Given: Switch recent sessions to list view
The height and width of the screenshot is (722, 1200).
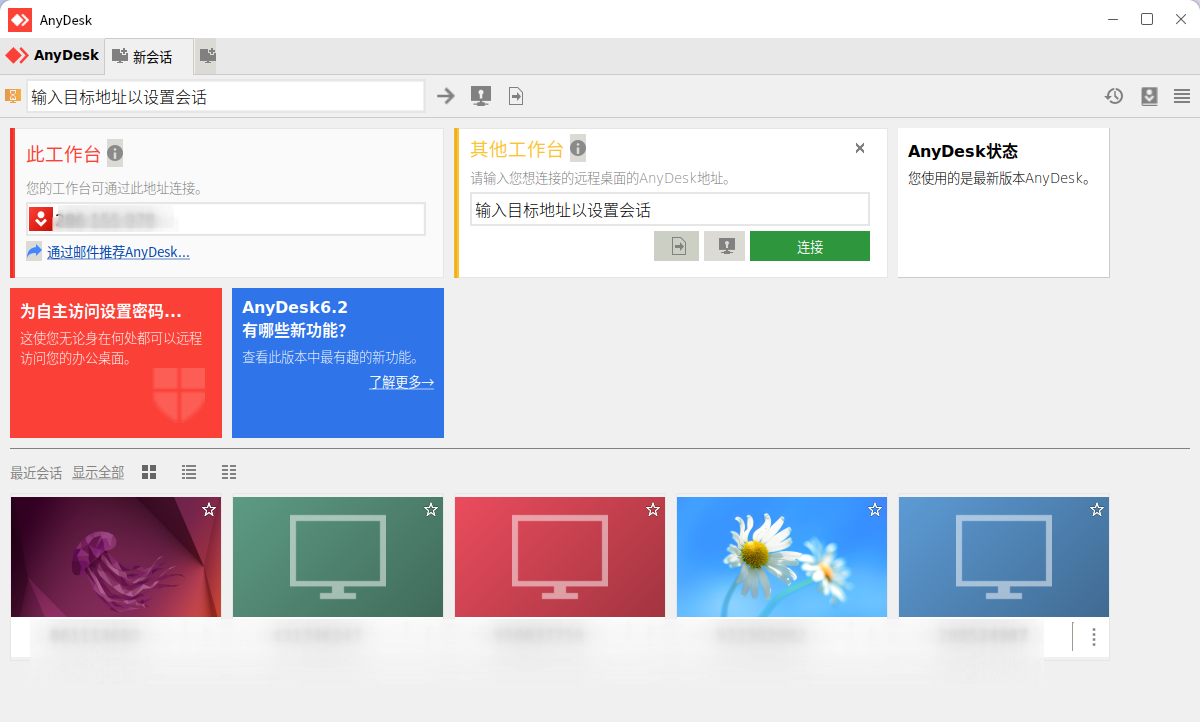Looking at the screenshot, I should click(x=189, y=472).
